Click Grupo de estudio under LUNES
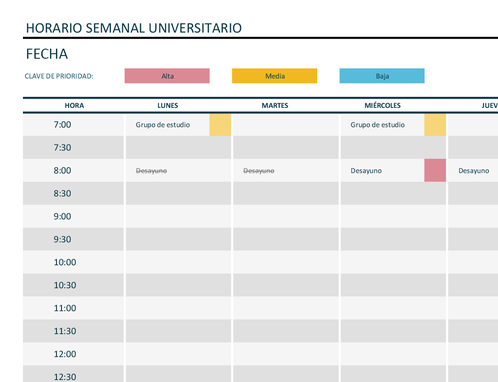The image size is (498, 382). 163,125
